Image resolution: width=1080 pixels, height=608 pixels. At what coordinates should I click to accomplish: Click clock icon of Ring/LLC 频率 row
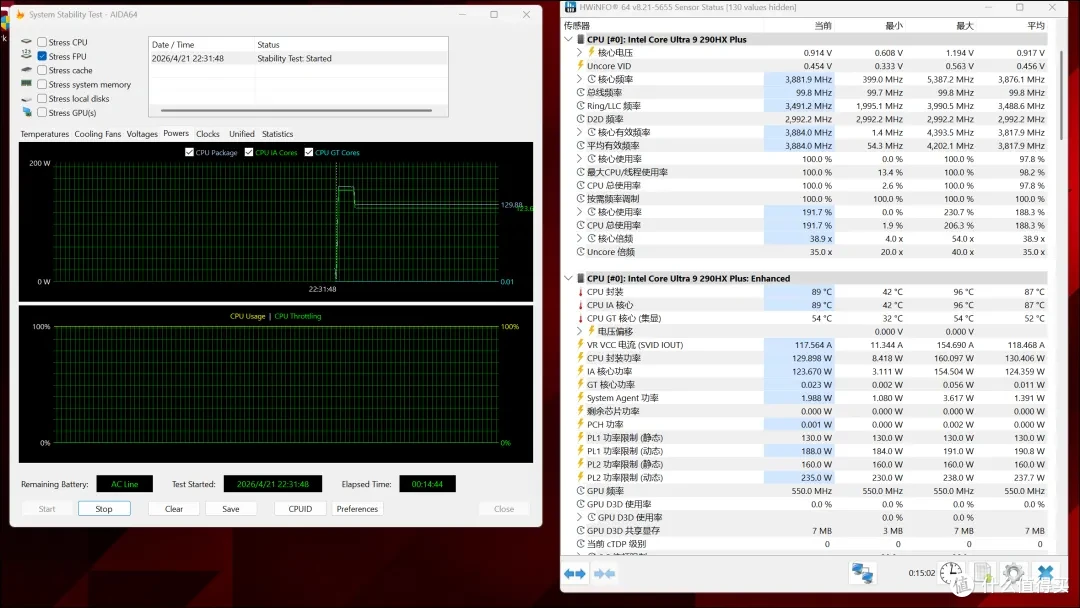click(581, 105)
